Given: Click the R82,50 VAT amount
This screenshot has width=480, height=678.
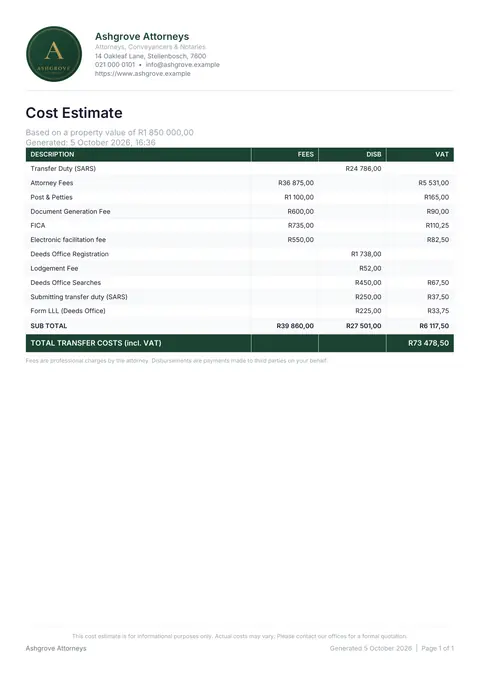Looking at the screenshot, I should tap(438, 240).
